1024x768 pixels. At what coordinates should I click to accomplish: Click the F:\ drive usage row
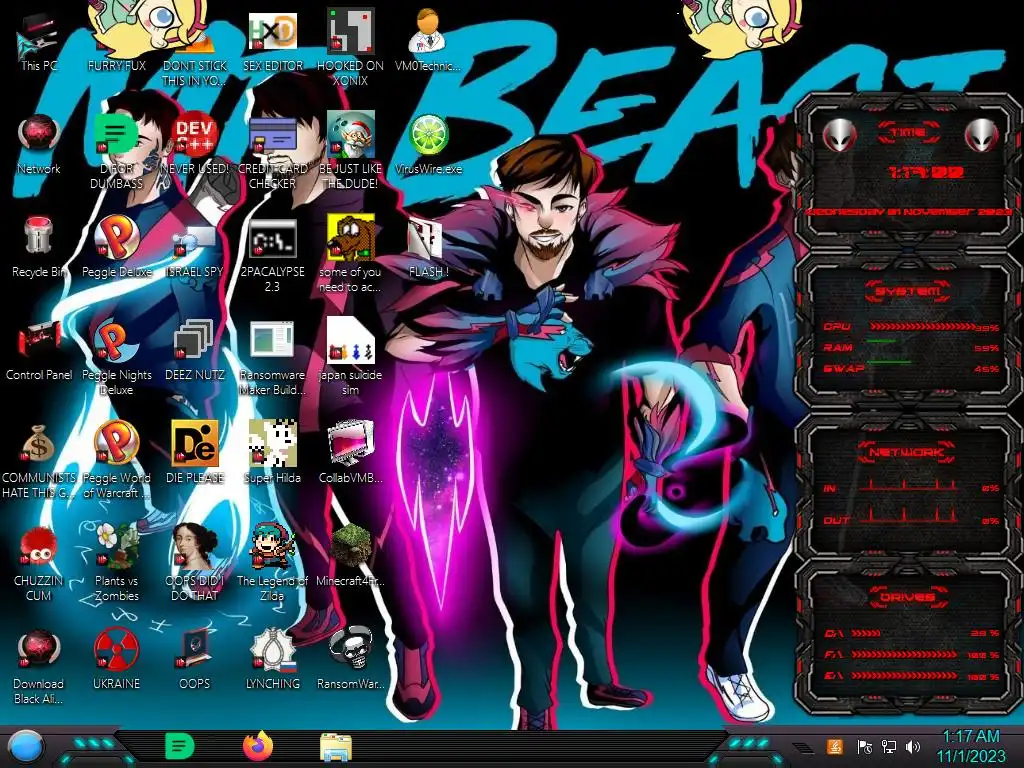pyautogui.click(x=911, y=654)
